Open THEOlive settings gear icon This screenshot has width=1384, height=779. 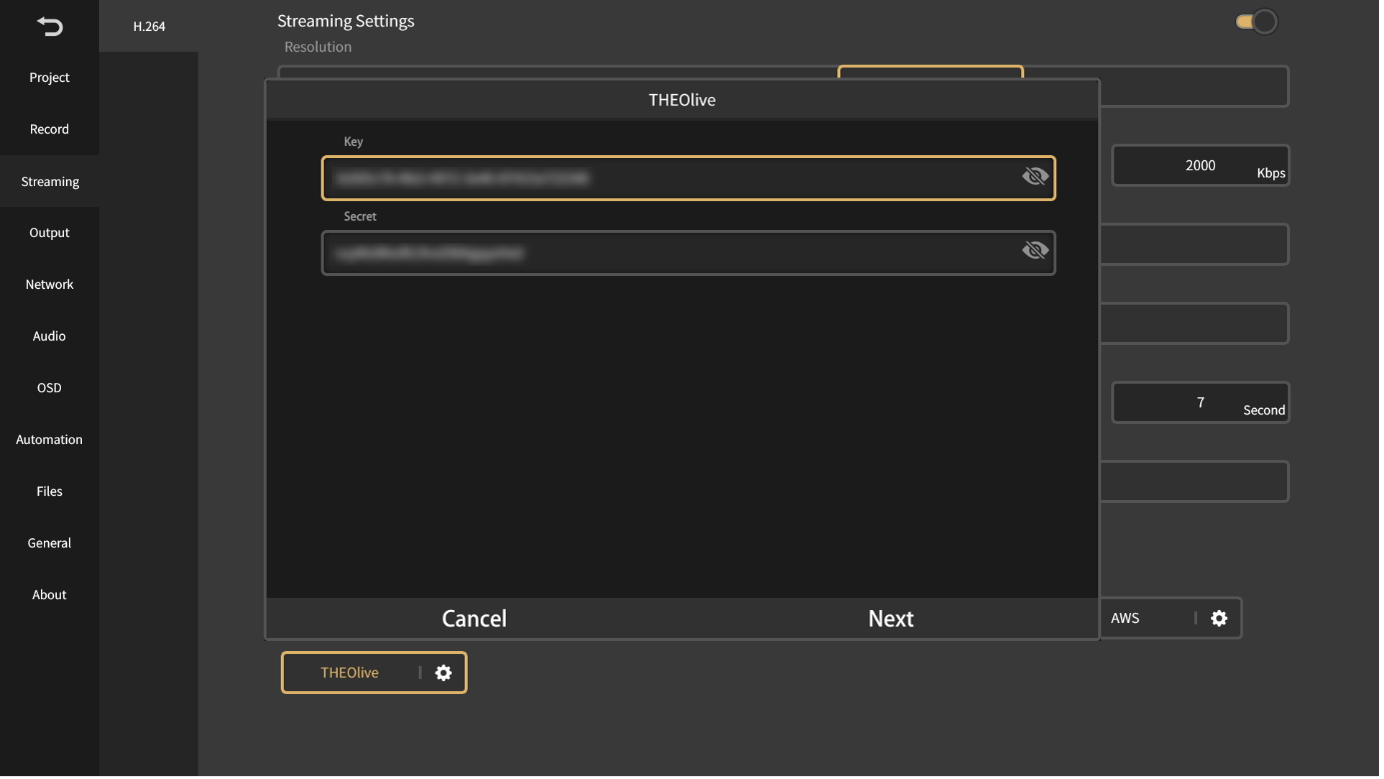tap(445, 675)
